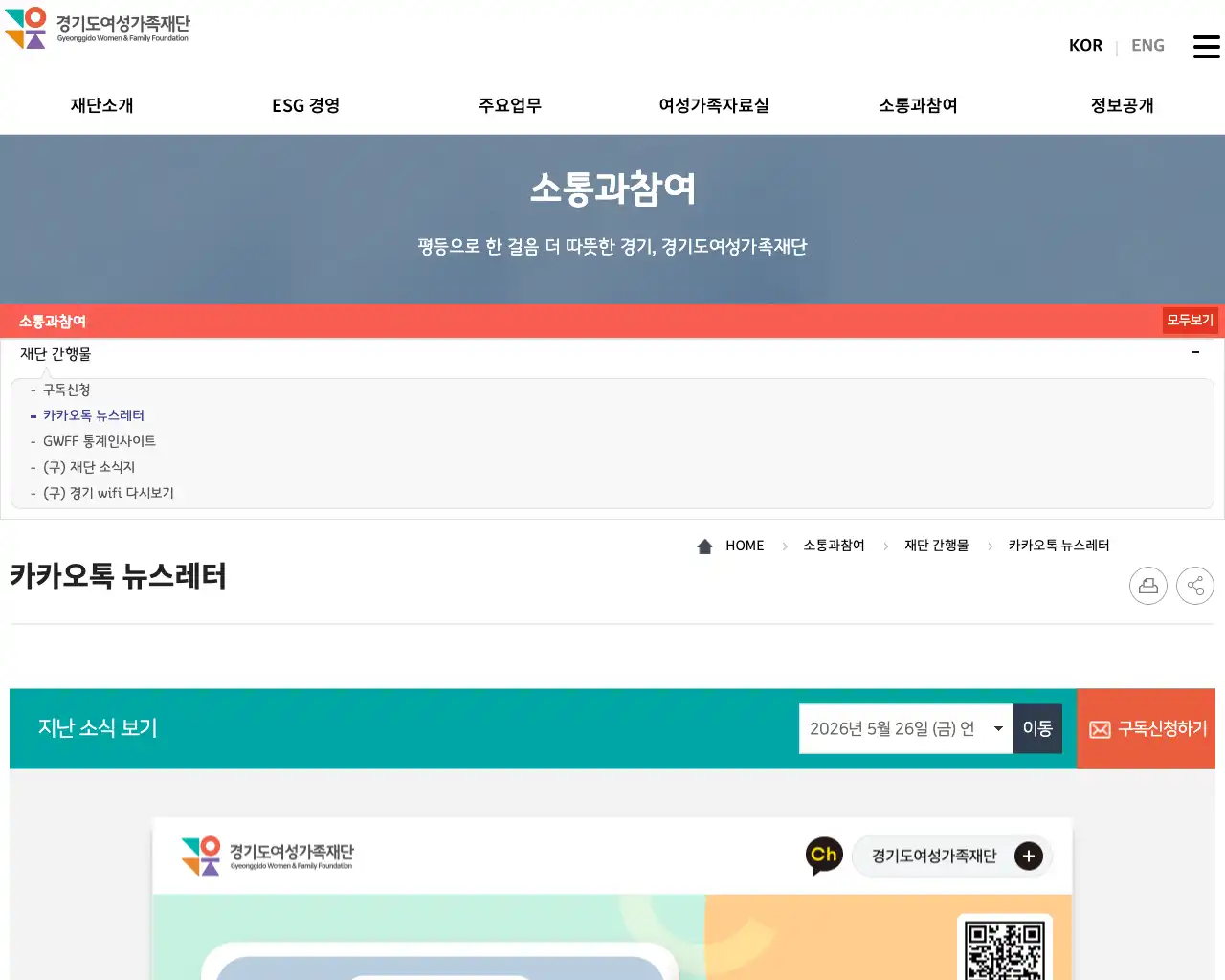Screen dimensions: 1225x980
Task: Open the 정보공개 menu
Action: pos(1123,105)
